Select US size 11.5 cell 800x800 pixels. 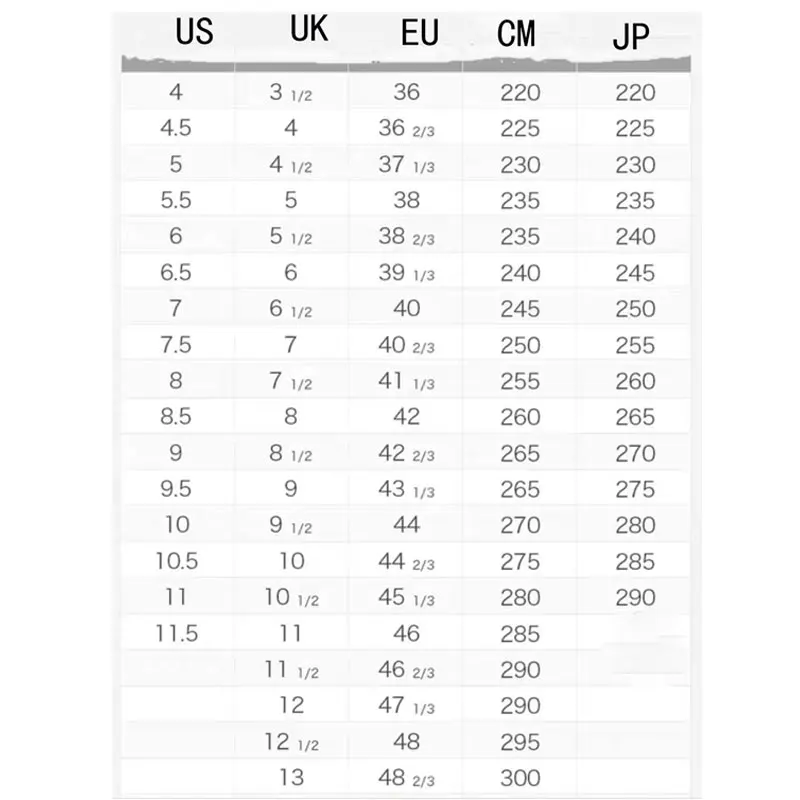click(x=176, y=633)
